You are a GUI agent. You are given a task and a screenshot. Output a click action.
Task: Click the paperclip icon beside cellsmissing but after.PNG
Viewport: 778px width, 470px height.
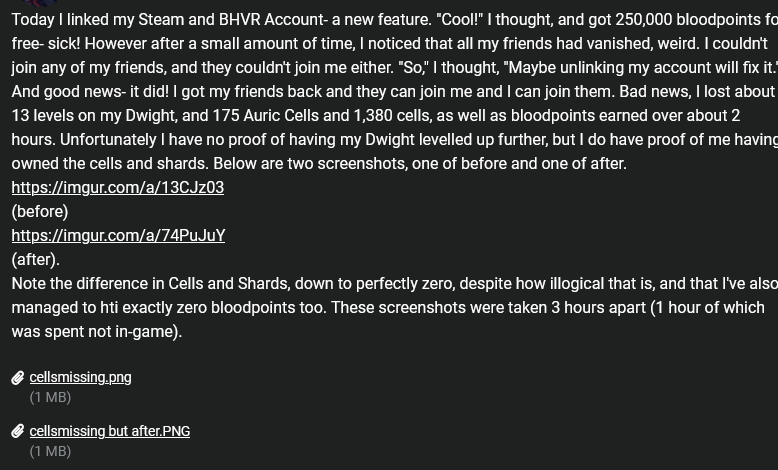18,431
